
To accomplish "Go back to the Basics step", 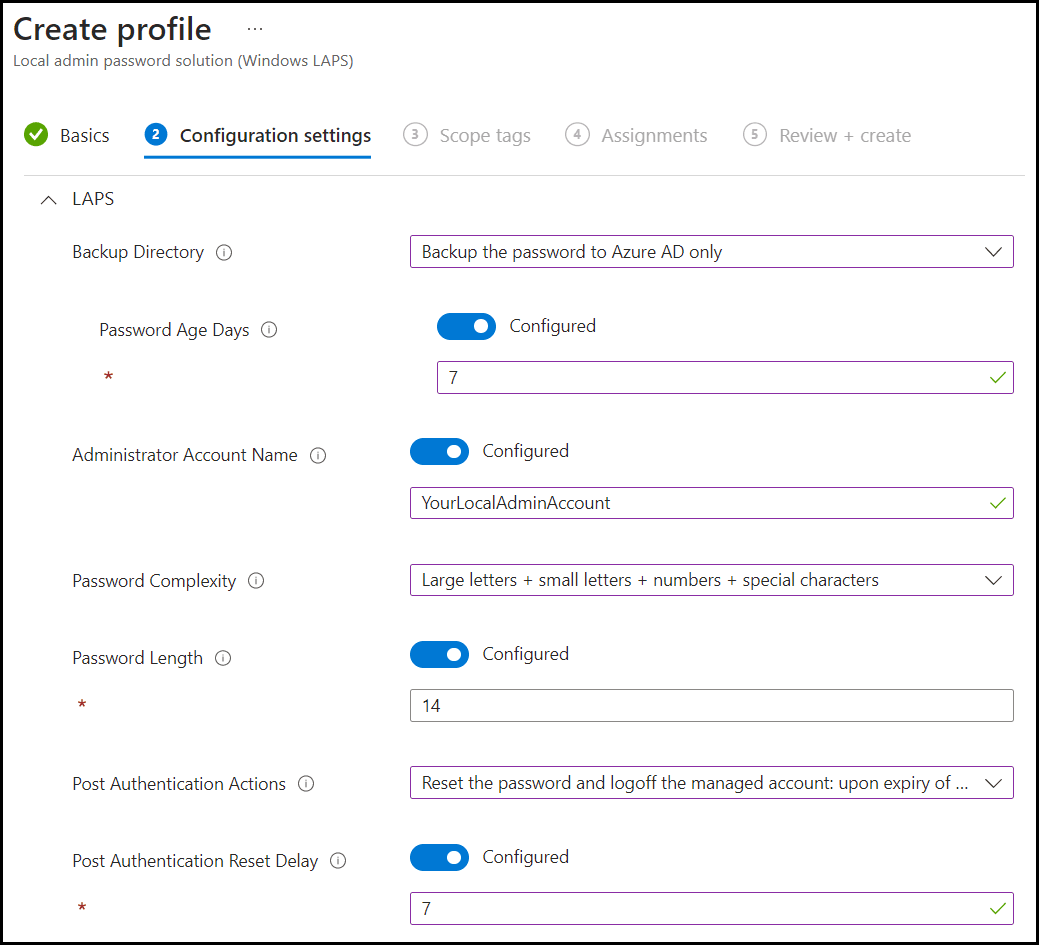I will click(68, 136).
